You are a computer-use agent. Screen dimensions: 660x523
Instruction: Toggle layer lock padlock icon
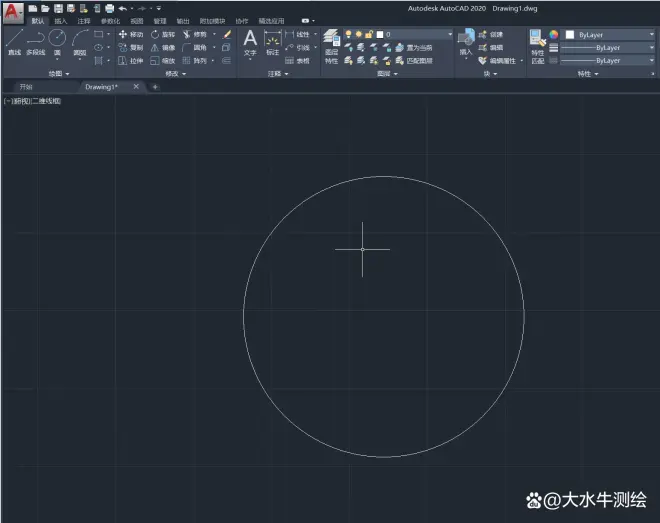[369, 34]
